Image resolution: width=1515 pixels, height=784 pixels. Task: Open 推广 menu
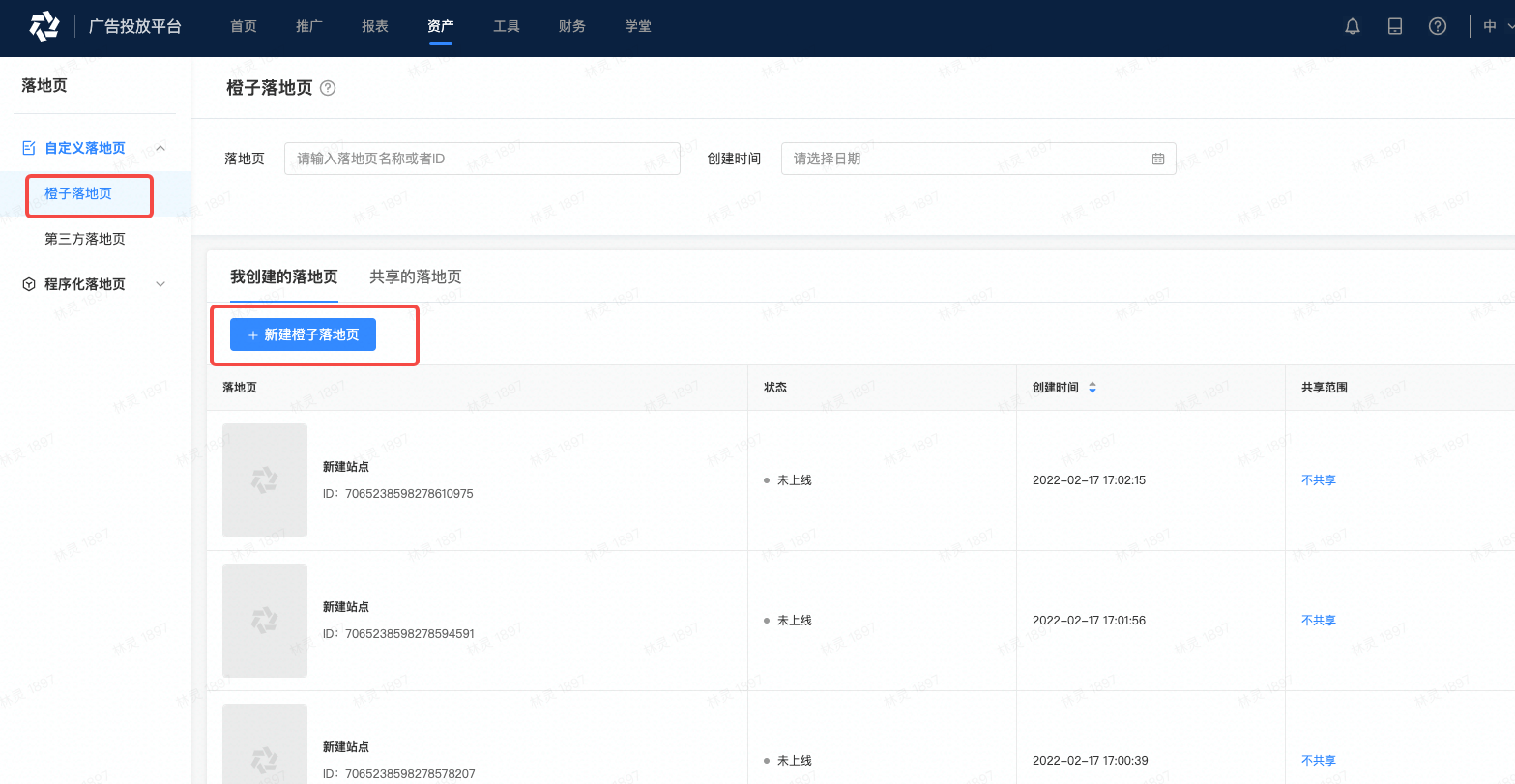pyautogui.click(x=309, y=27)
